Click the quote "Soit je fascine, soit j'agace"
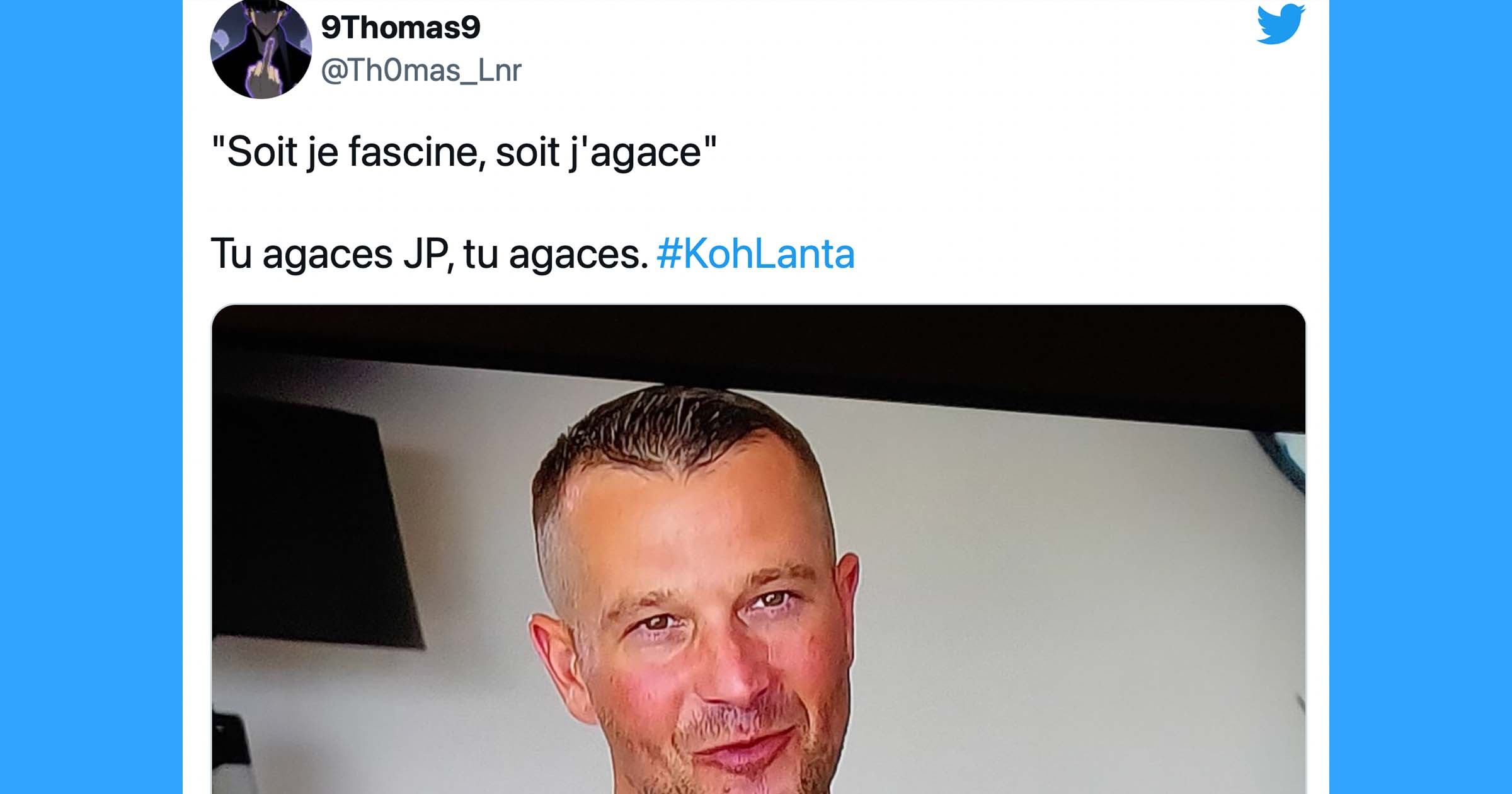The width and height of the screenshot is (1512, 794). [464, 152]
